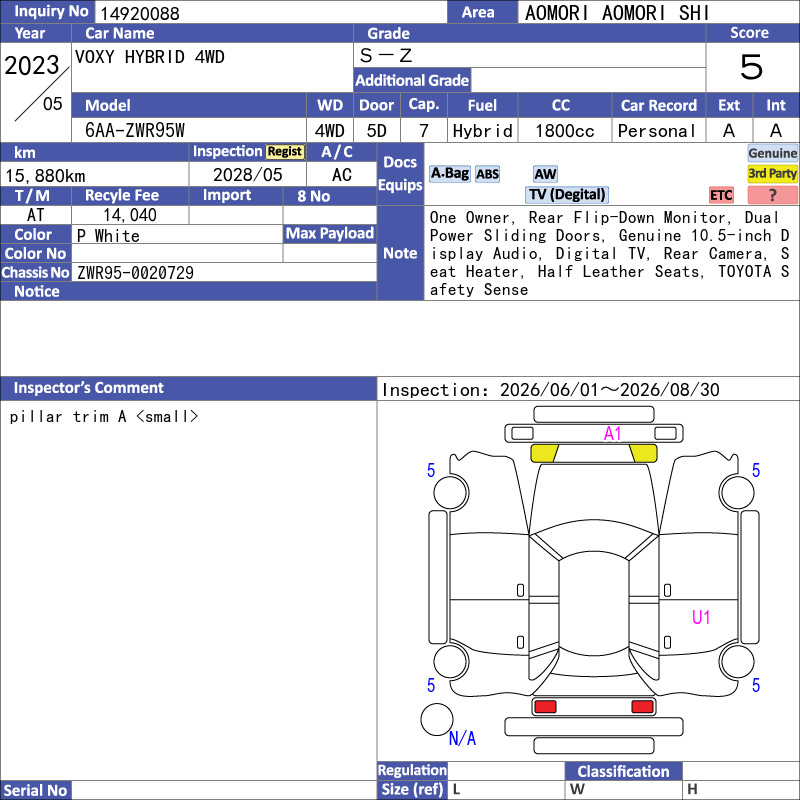Viewport: 800px width, 800px height.
Task: Click the red ETC badge
Action: point(721,195)
